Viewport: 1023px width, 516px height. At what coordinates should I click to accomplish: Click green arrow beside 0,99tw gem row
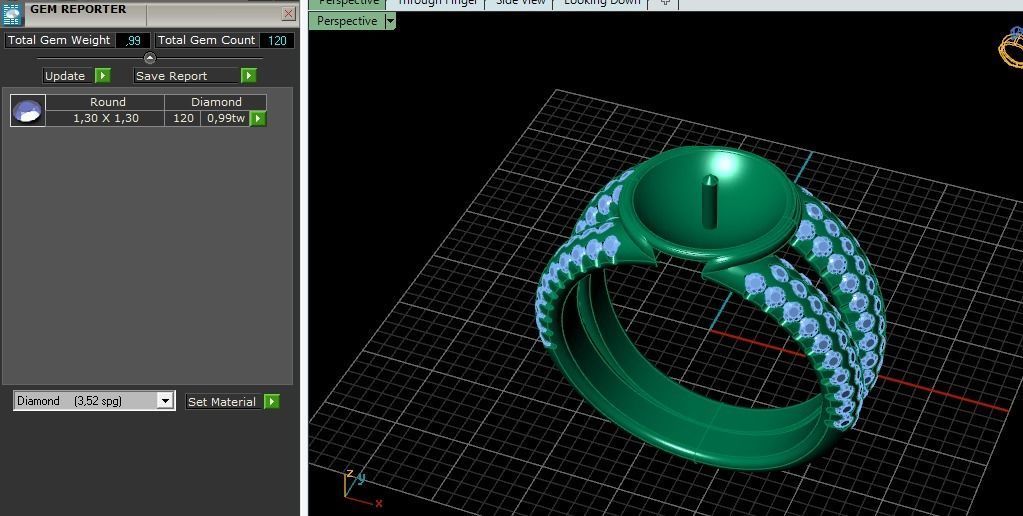(258, 119)
